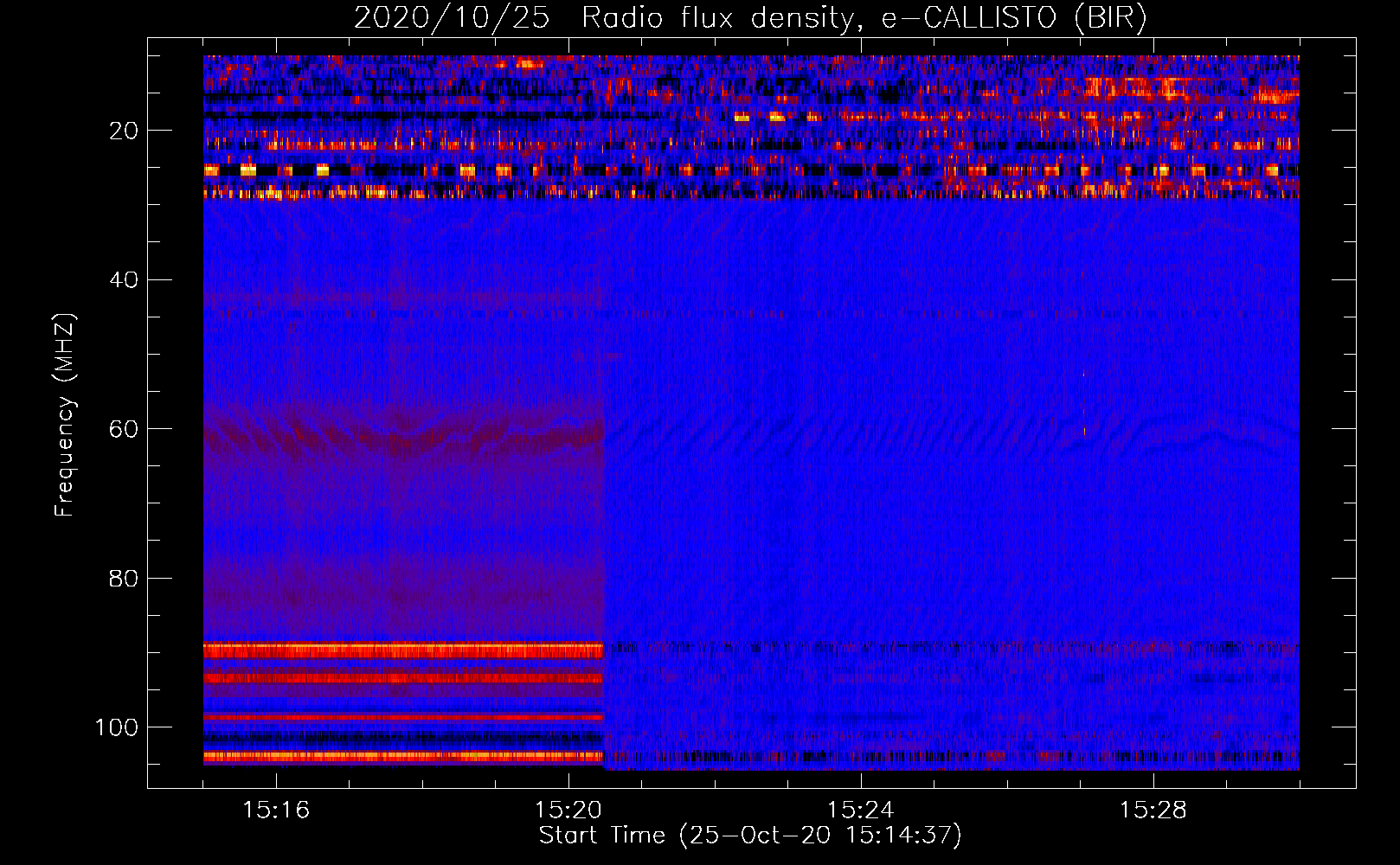Click the plot title 'Radio flux density, e-CALLISTO (BIR)'

(864, 18)
